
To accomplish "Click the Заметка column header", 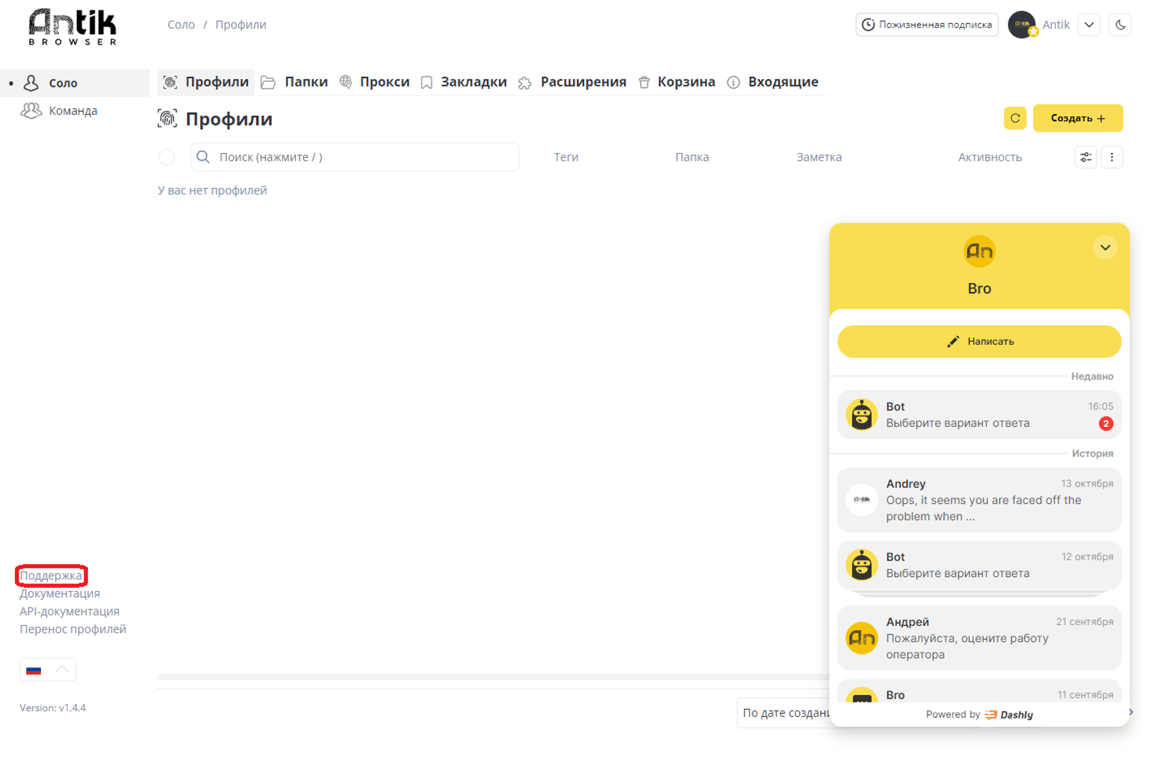I will coord(819,157).
